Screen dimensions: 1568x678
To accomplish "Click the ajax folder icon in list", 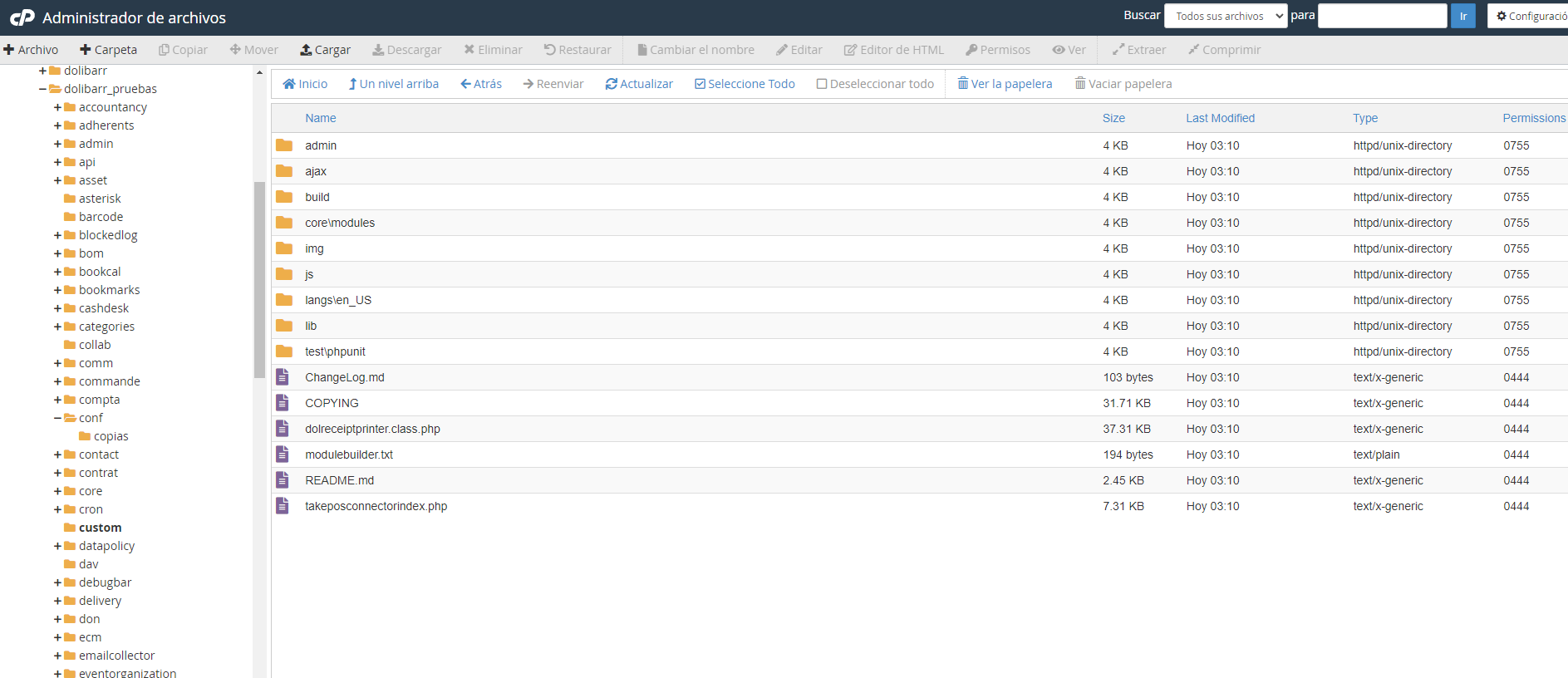I will pyautogui.click(x=284, y=171).
